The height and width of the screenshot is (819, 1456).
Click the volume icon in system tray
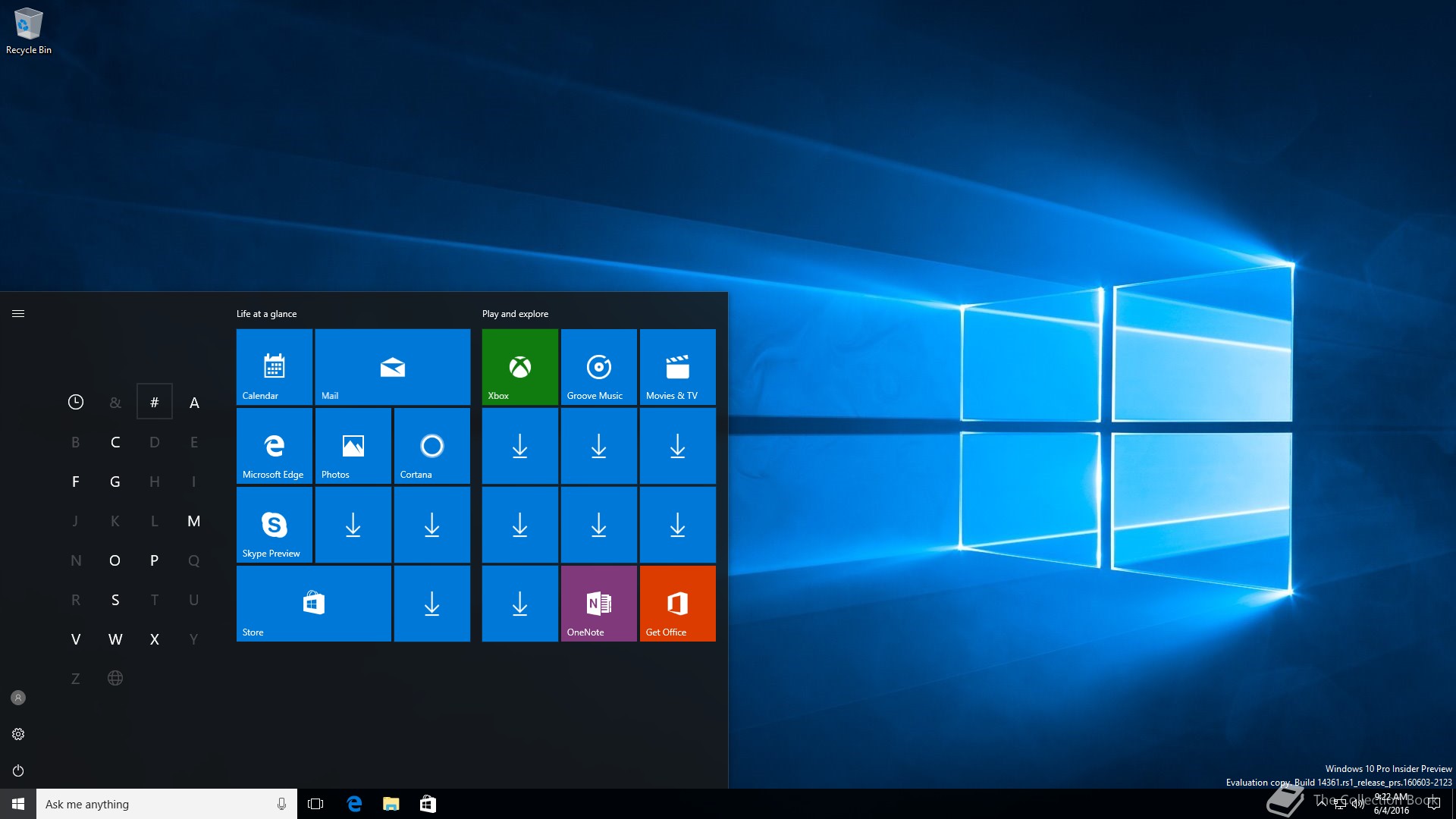click(x=1357, y=804)
